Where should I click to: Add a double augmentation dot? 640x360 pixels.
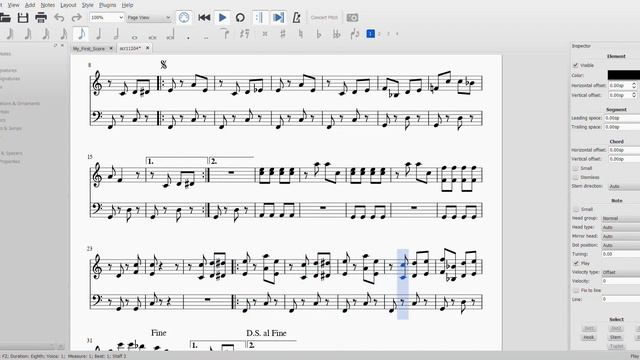point(206,37)
